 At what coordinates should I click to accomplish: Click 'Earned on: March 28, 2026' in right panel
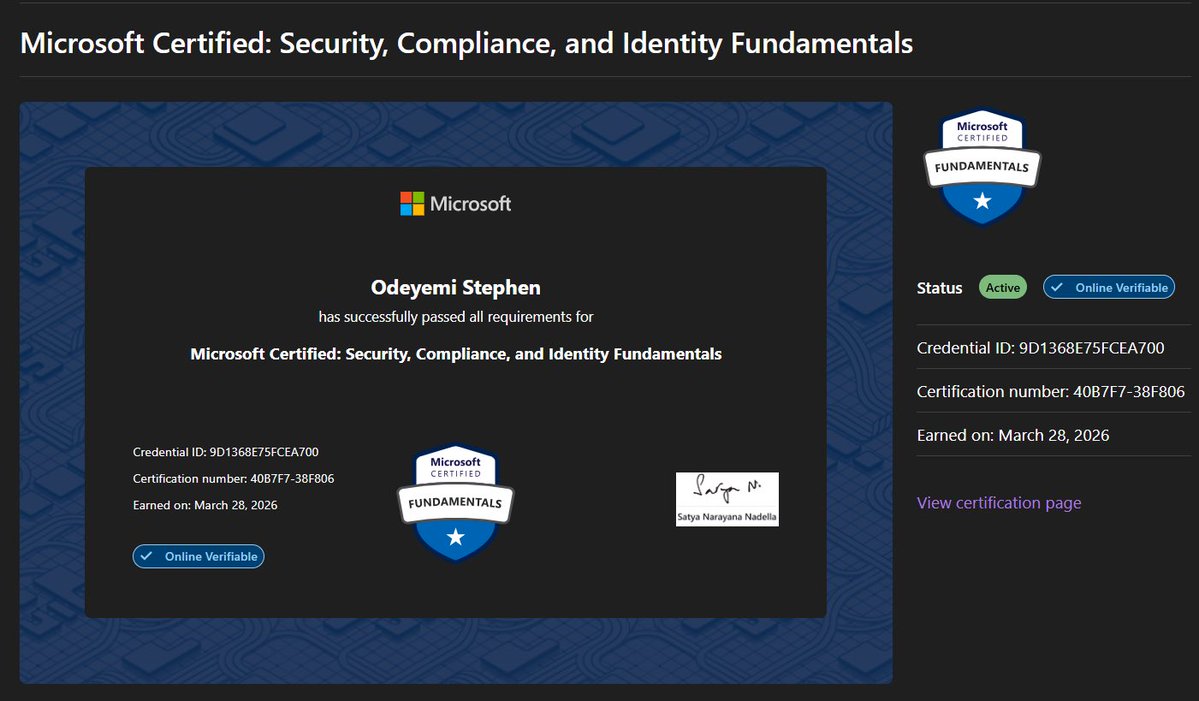[x=1012, y=435]
